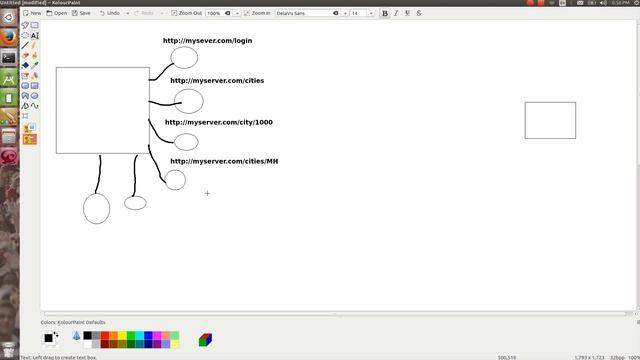Clear the zoom level field

228,13
